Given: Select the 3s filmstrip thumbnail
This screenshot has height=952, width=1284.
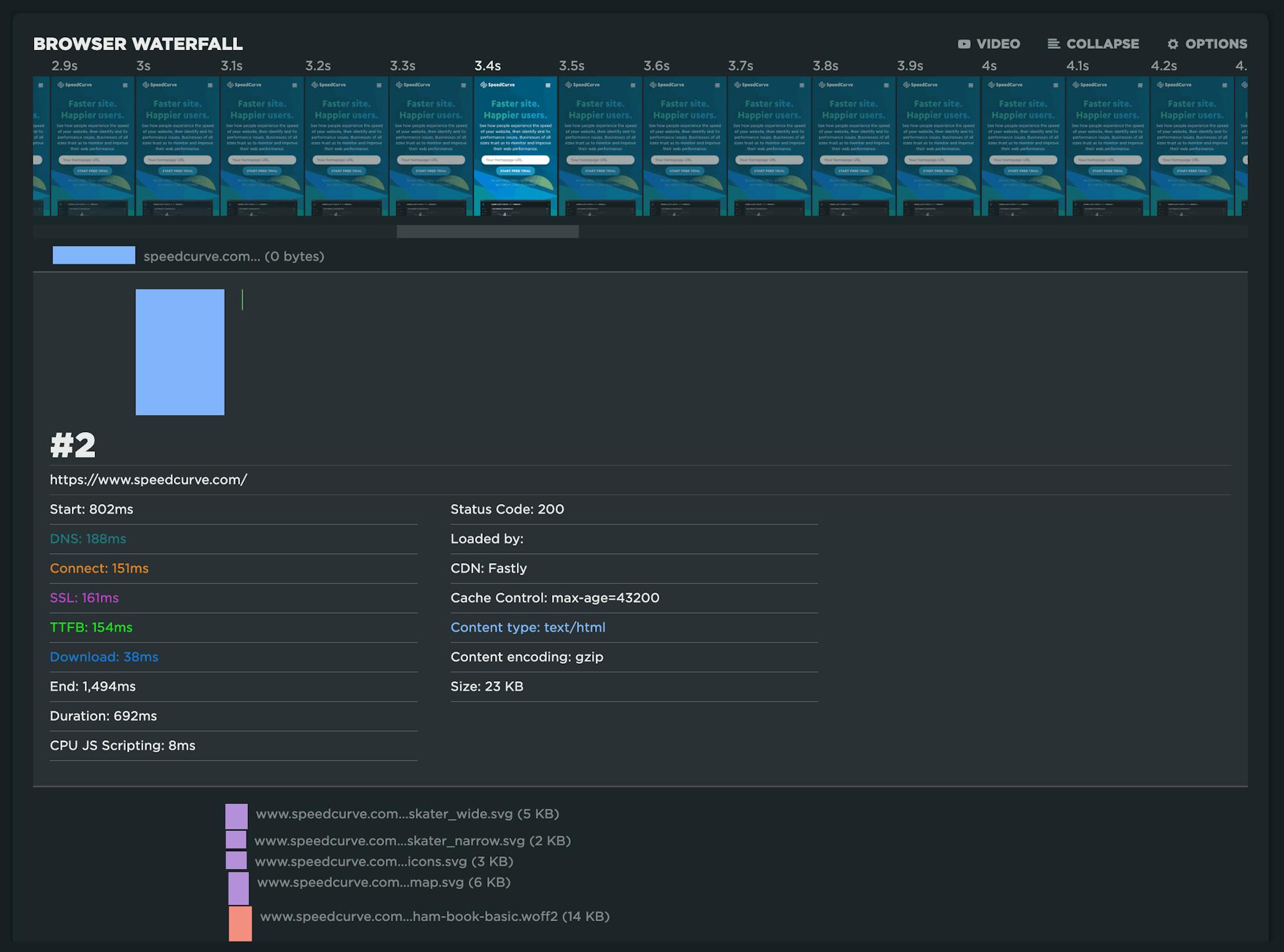Looking at the screenshot, I should 177,146.
